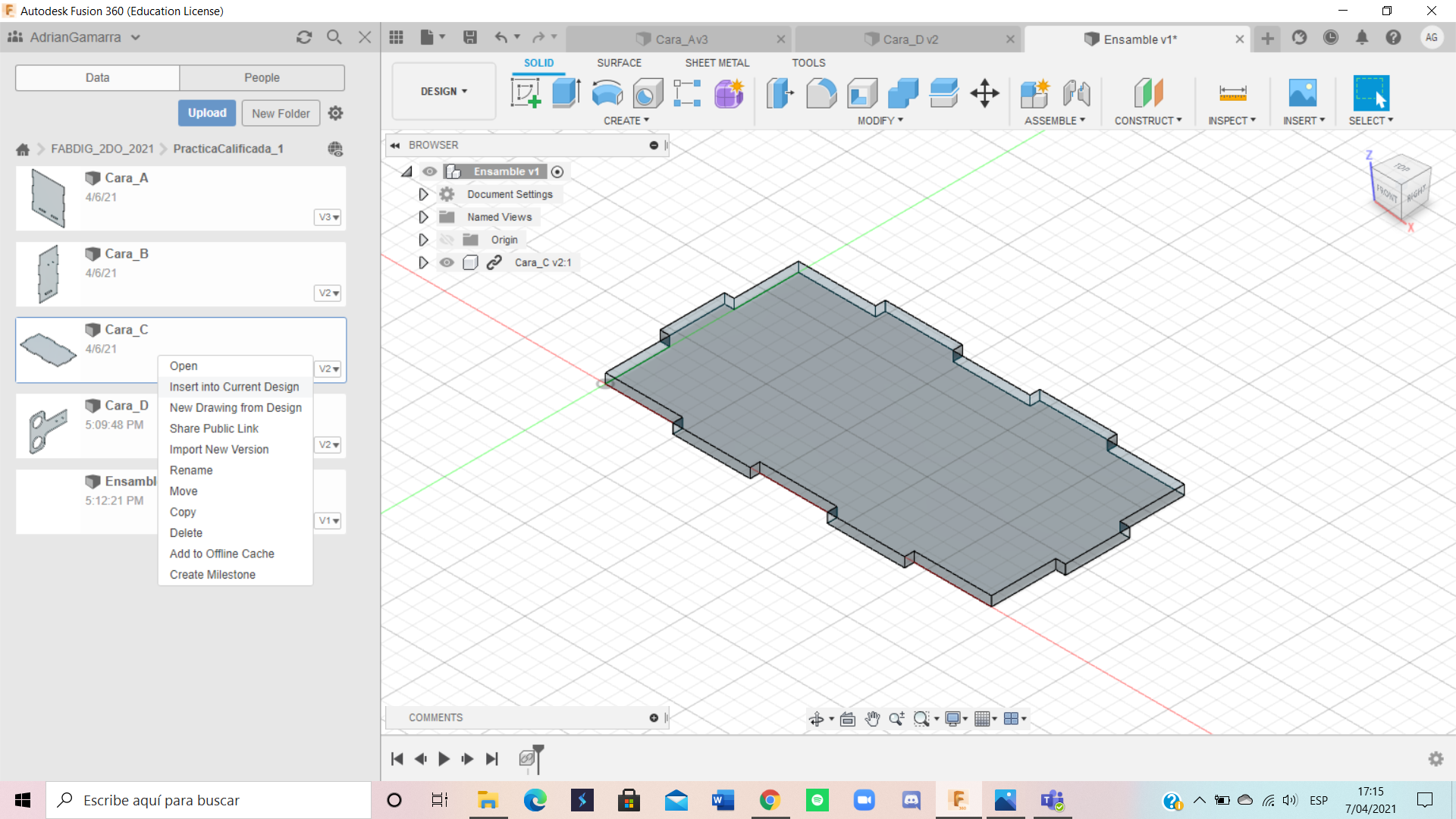Select the Fillet tool
Image resolution: width=1456 pixels, height=819 pixels.
click(821, 93)
